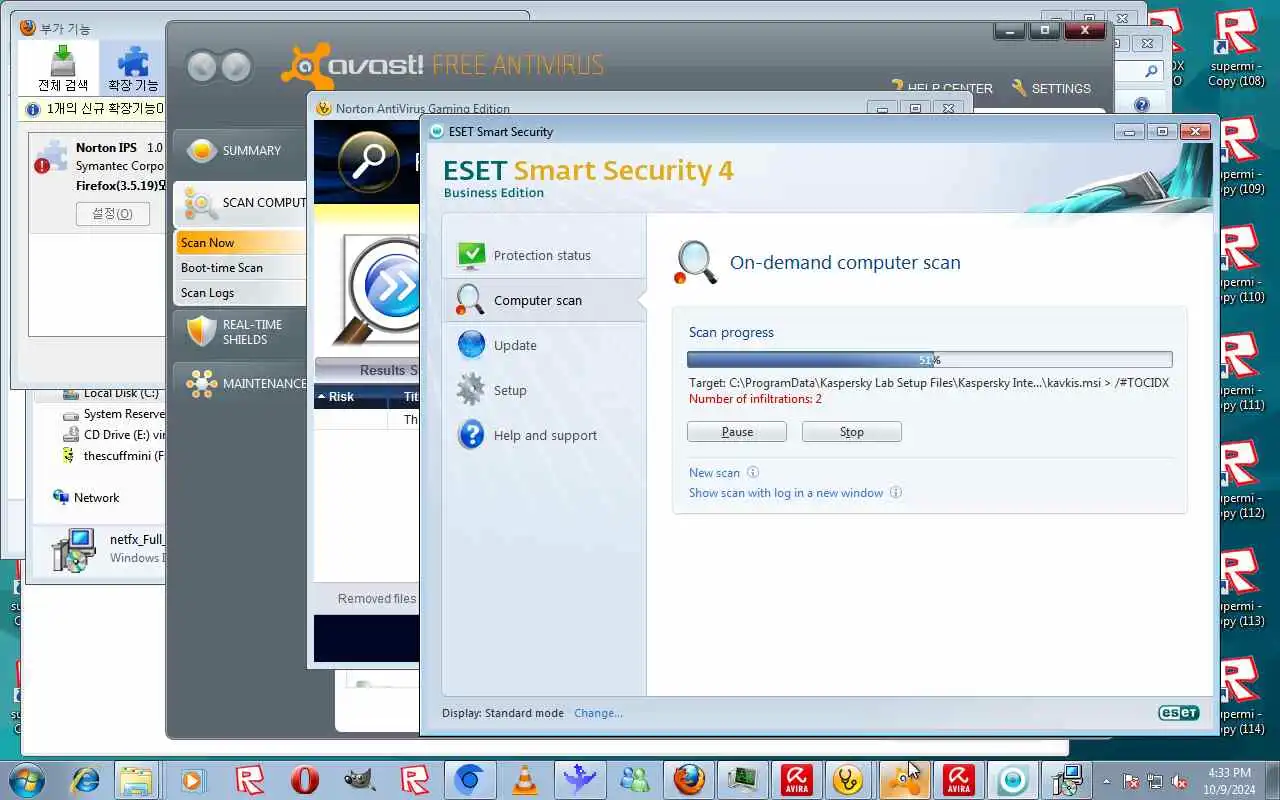Open VLC media player cone on taskbar
1280x800 pixels.
(524, 779)
